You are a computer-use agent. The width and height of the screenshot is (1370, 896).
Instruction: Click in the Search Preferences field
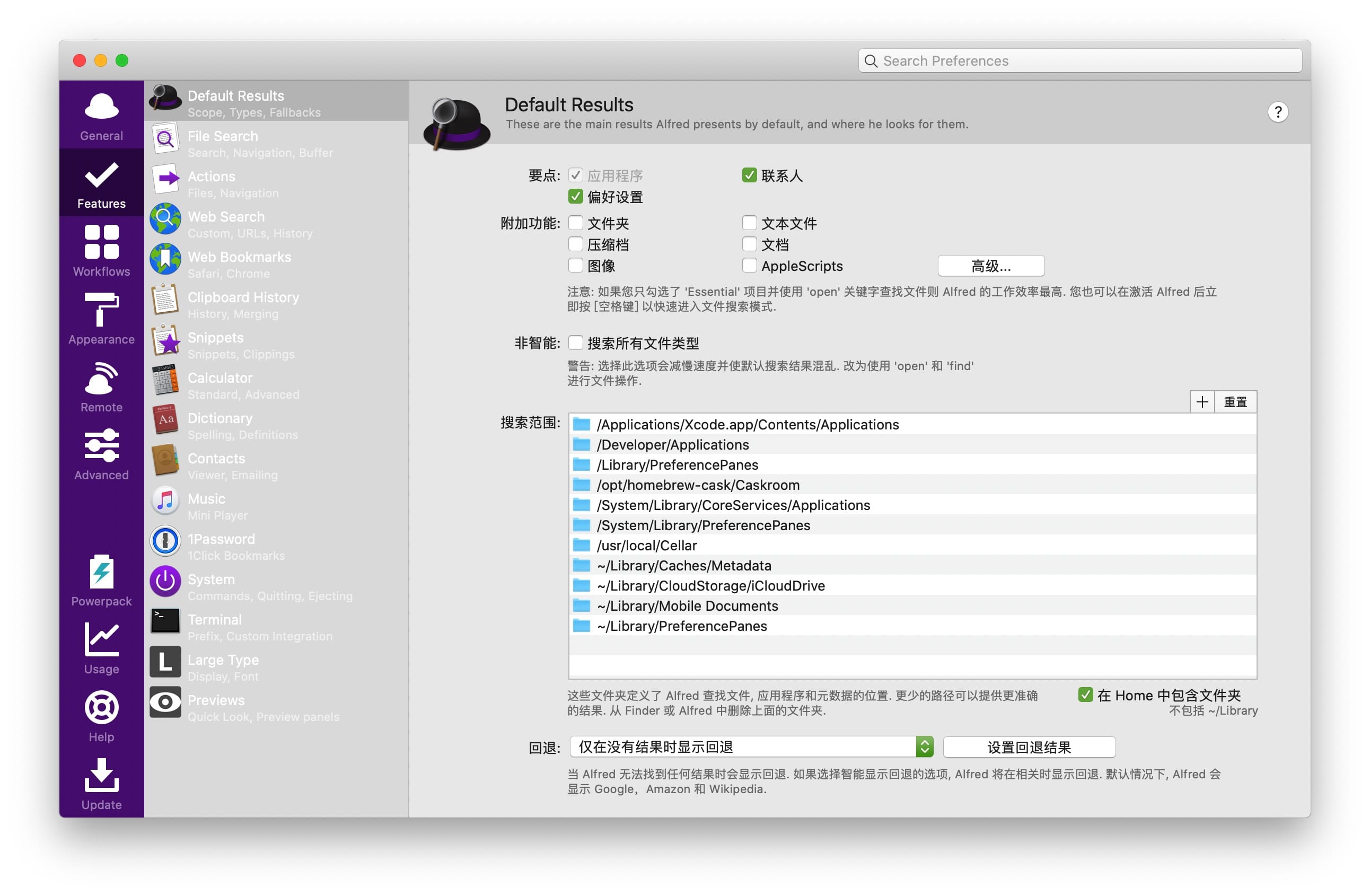coord(1079,60)
